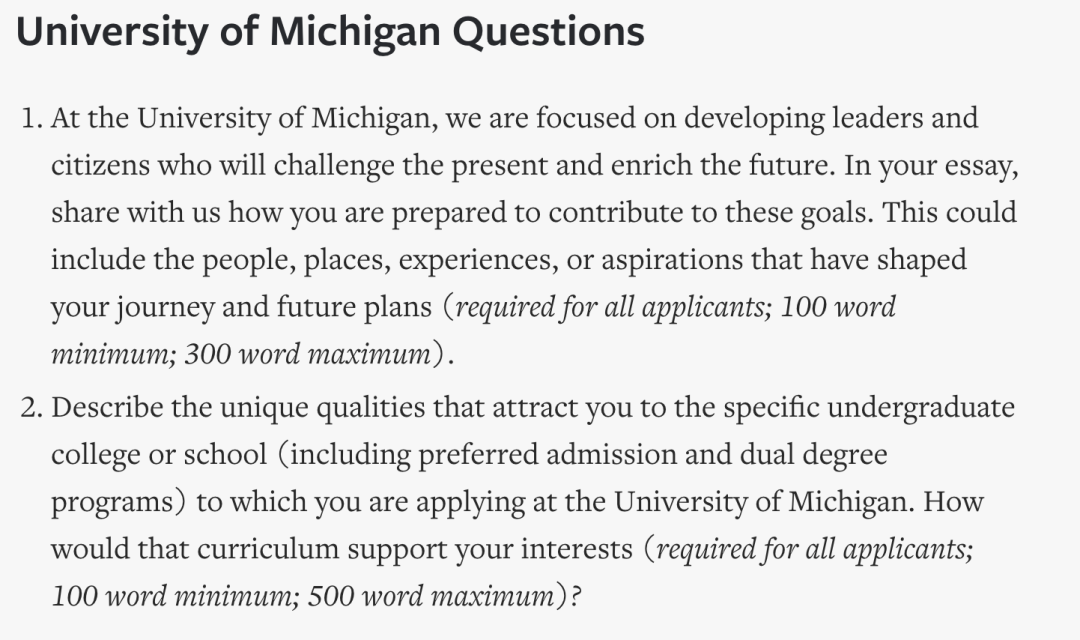
Task: Click the word programs) in question two
Action: click(118, 502)
